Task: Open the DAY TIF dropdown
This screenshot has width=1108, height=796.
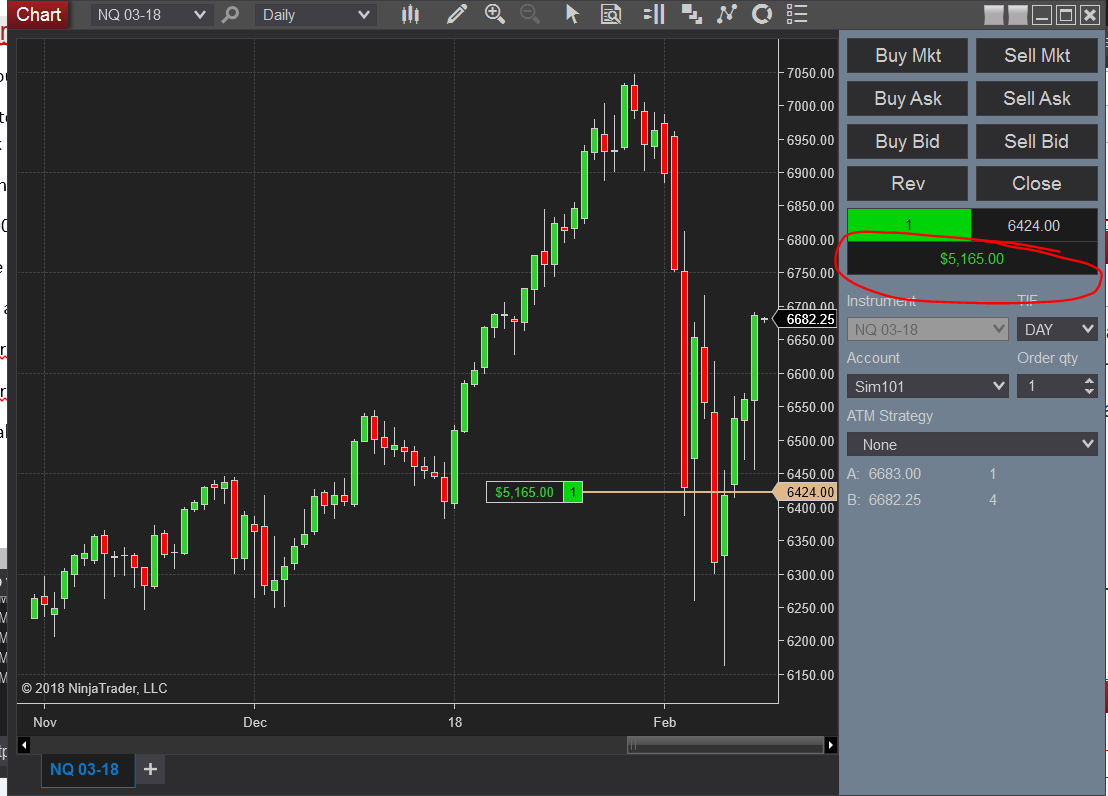Action: 1057,329
